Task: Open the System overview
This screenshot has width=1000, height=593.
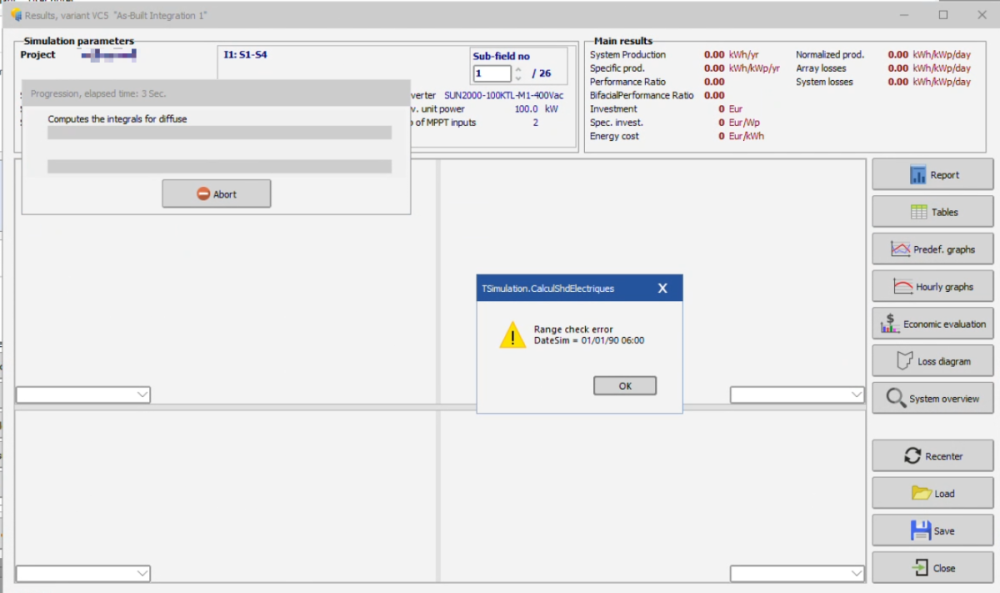Action: (932, 397)
